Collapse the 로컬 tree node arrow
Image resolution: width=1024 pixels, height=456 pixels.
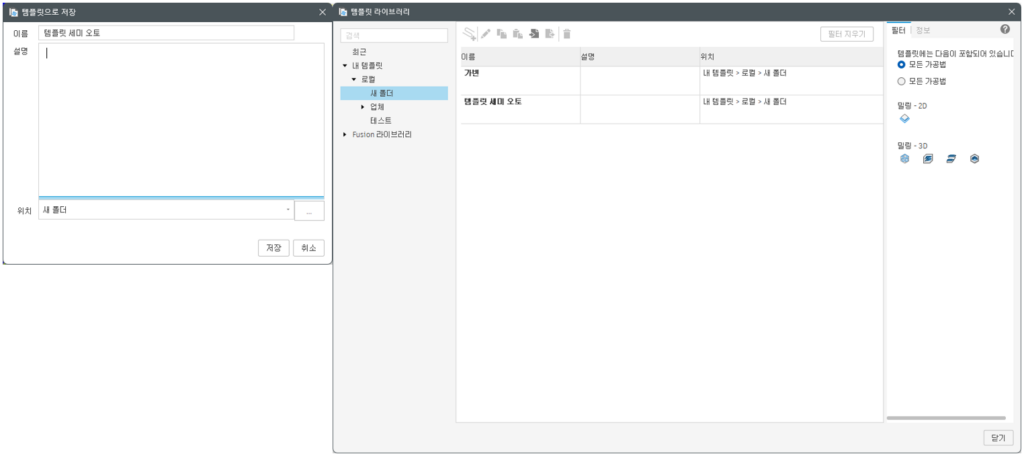pyautogui.click(x=354, y=79)
